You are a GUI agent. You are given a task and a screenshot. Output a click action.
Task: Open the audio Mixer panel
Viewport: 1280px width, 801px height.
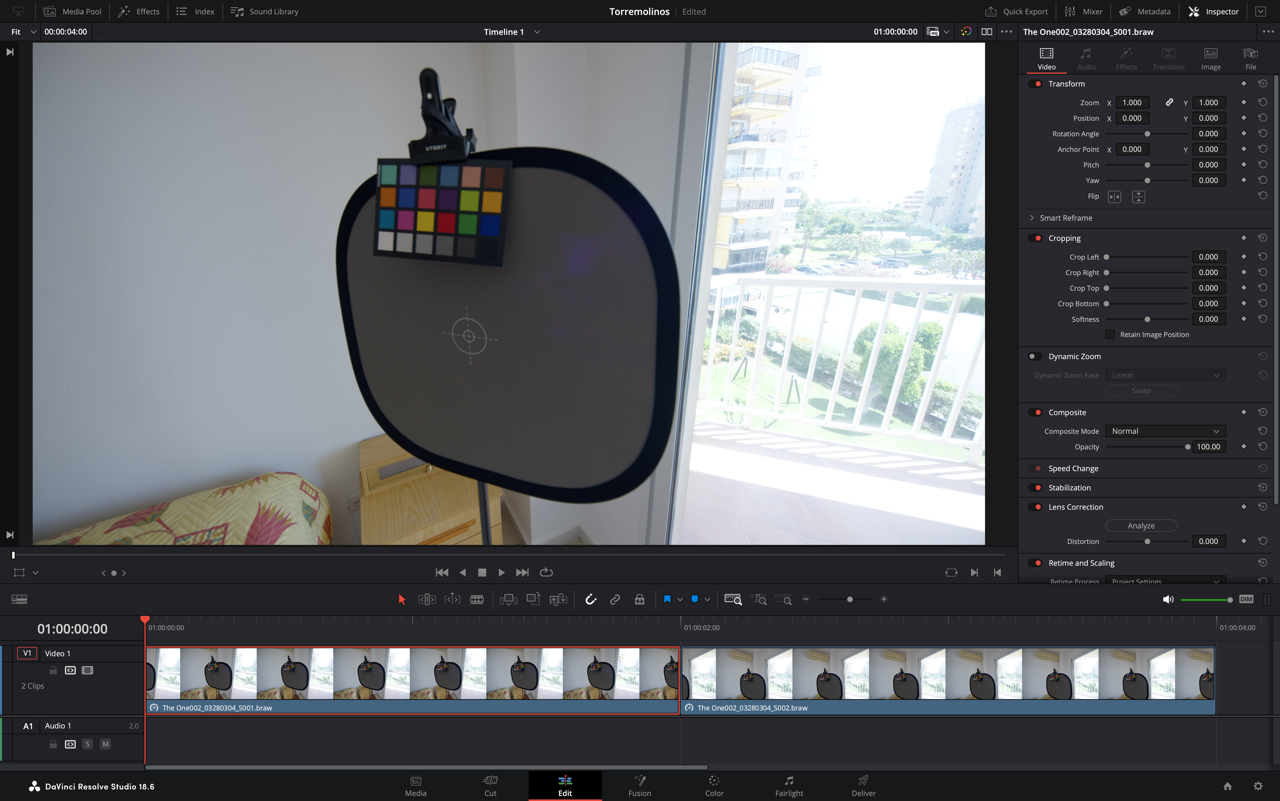tap(1083, 12)
